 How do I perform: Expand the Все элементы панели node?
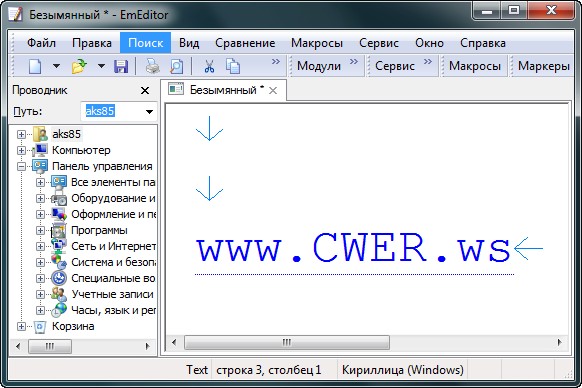40,182
